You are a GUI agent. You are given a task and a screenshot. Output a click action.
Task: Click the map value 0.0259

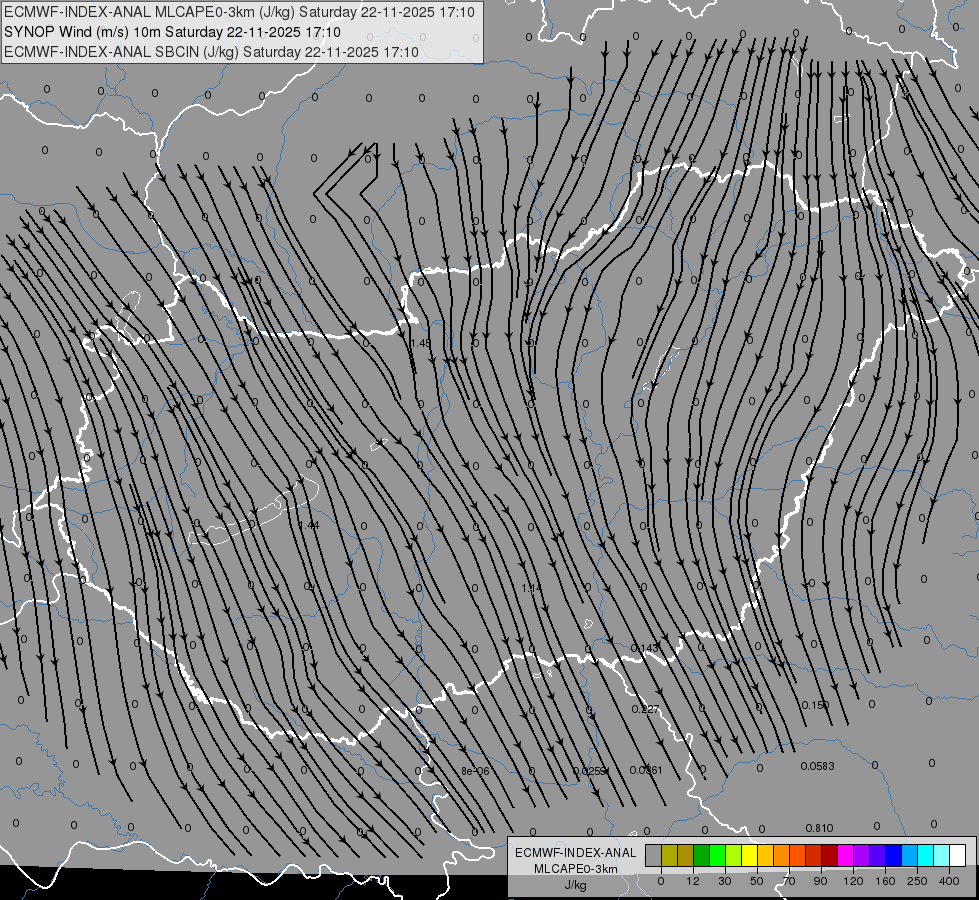(589, 771)
